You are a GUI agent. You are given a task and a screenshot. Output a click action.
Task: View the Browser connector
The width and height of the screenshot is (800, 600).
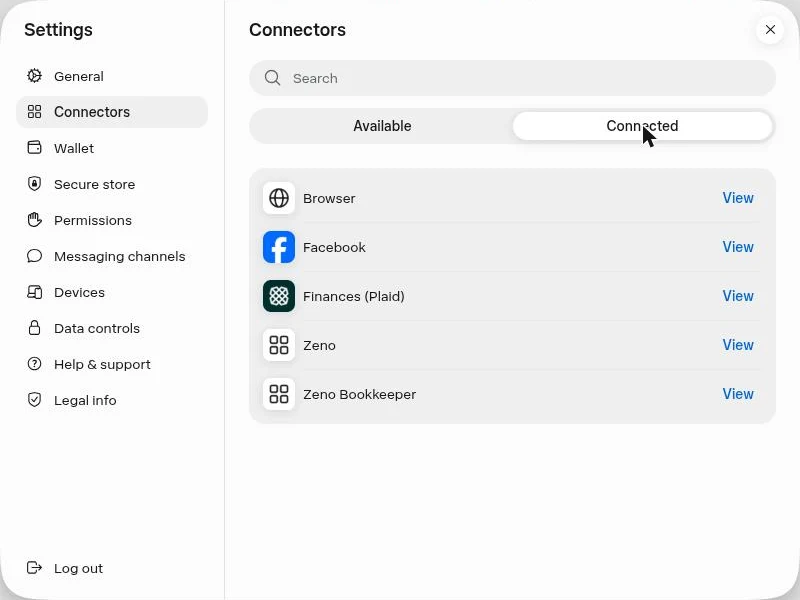click(738, 198)
